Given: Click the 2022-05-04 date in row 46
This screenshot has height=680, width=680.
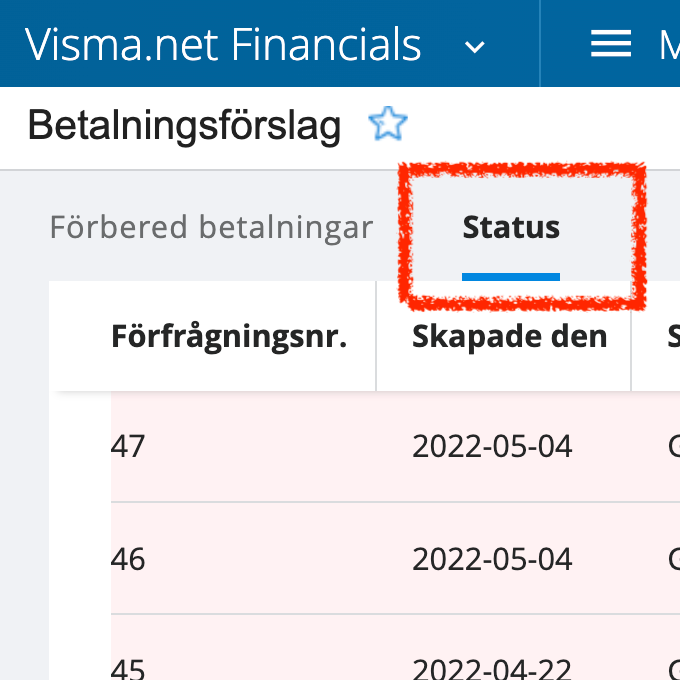Looking at the screenshot, I should (x=492, y=558).
